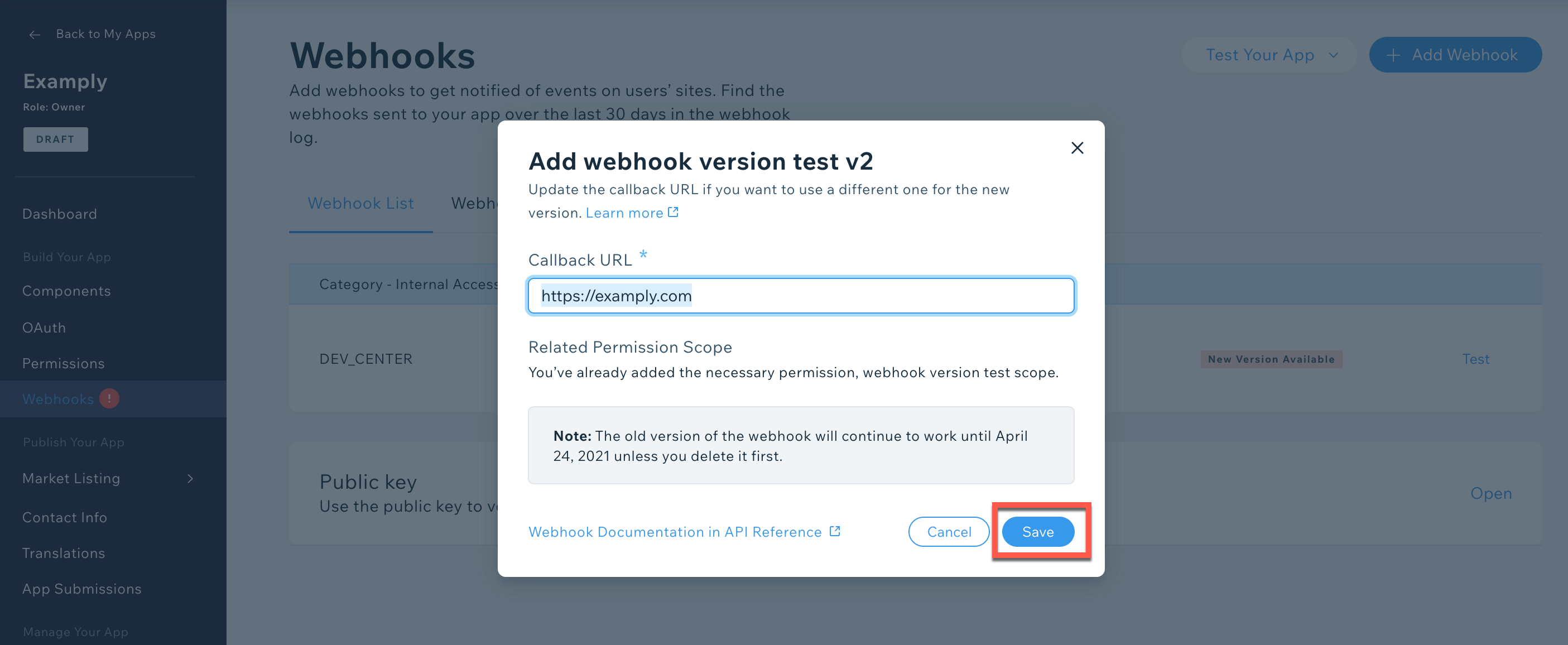Image resolution: width=1568 pixels, height=645 pixels.
Task: Switch to the Webhook List tab
Action: [360, 203]
